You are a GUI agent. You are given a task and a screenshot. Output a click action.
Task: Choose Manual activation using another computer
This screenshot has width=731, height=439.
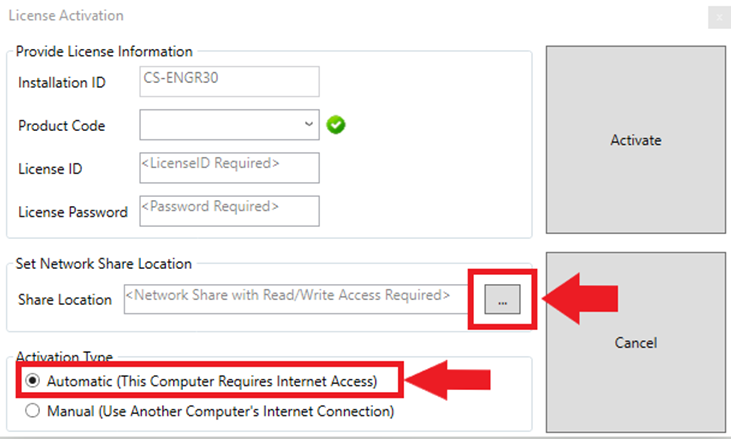(x=33, y=410)
